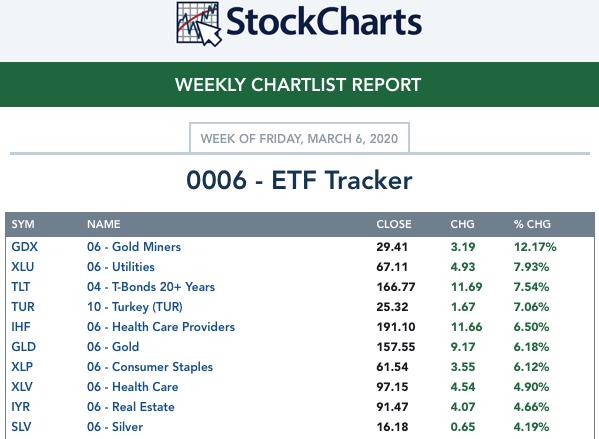This screenshot has width=599, height=439.
Task: Click the Weekly Chartlist Report banner
Action: (x=298, y=84)
